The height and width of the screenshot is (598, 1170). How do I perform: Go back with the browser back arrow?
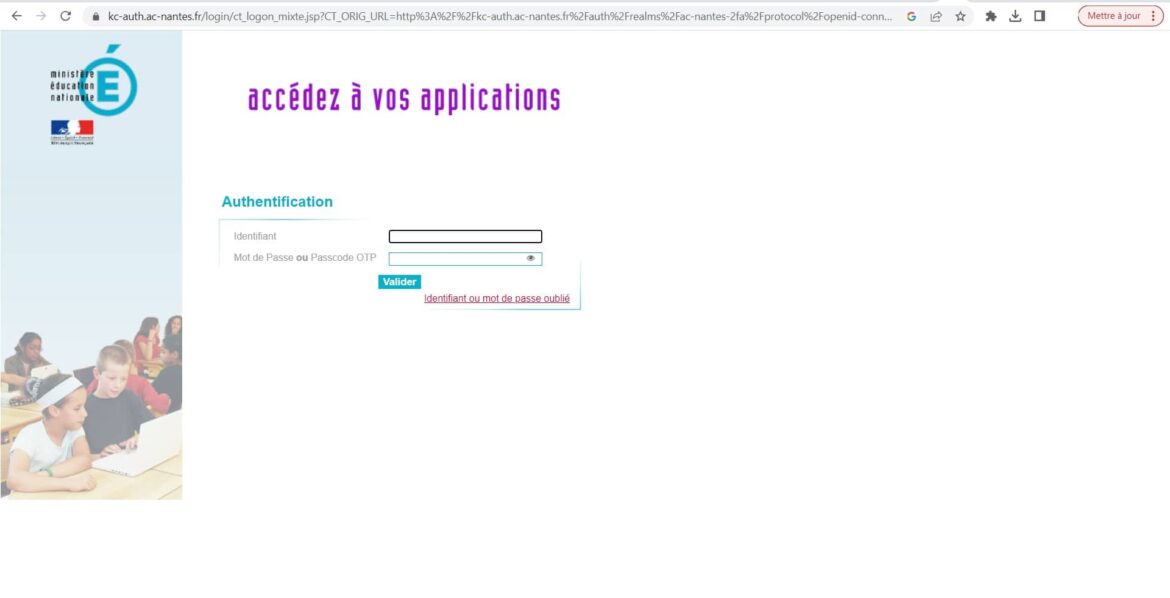(16, 16)
